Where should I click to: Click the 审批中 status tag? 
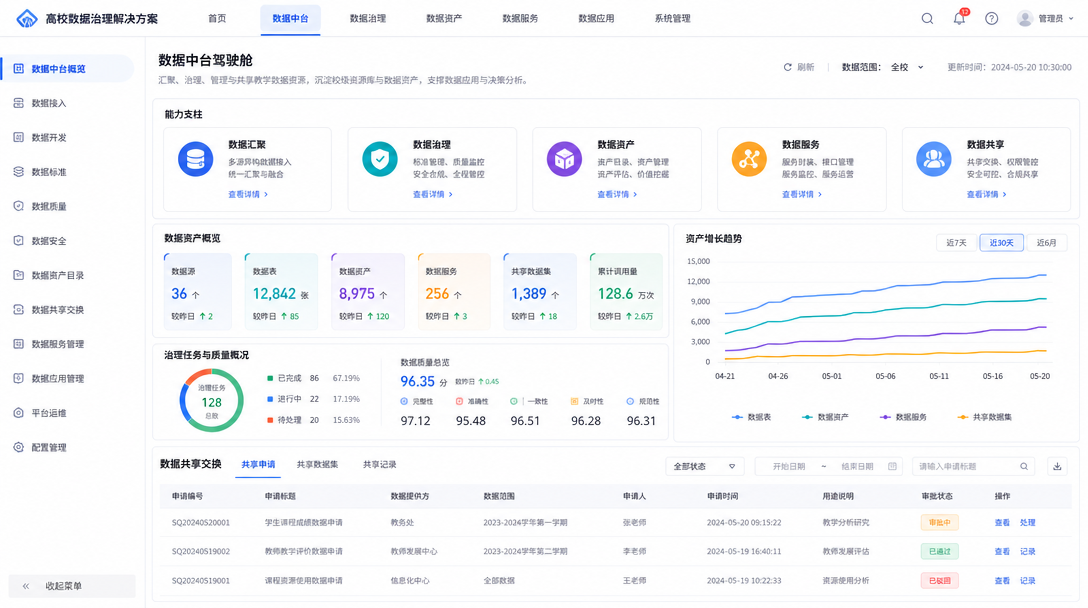940,523
